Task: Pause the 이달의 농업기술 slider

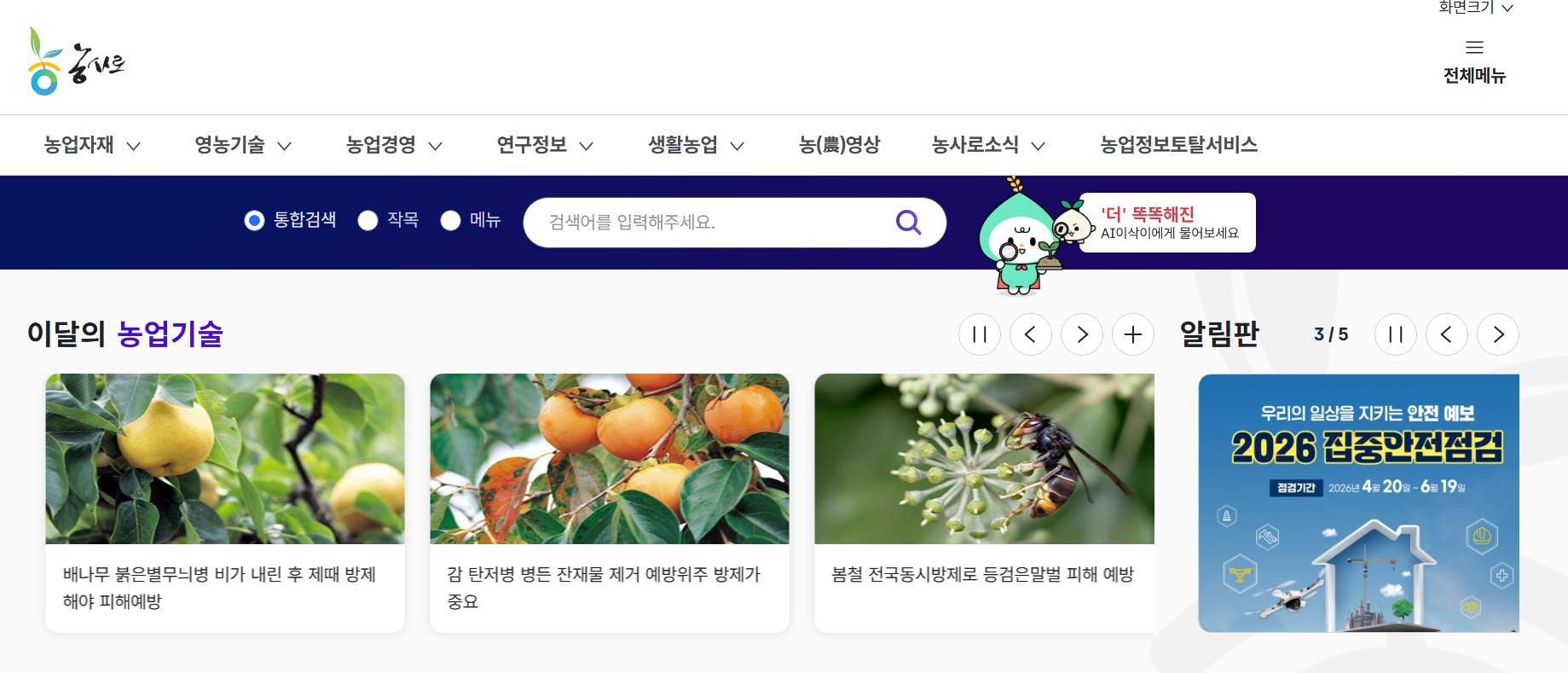Action: point(980,334)
